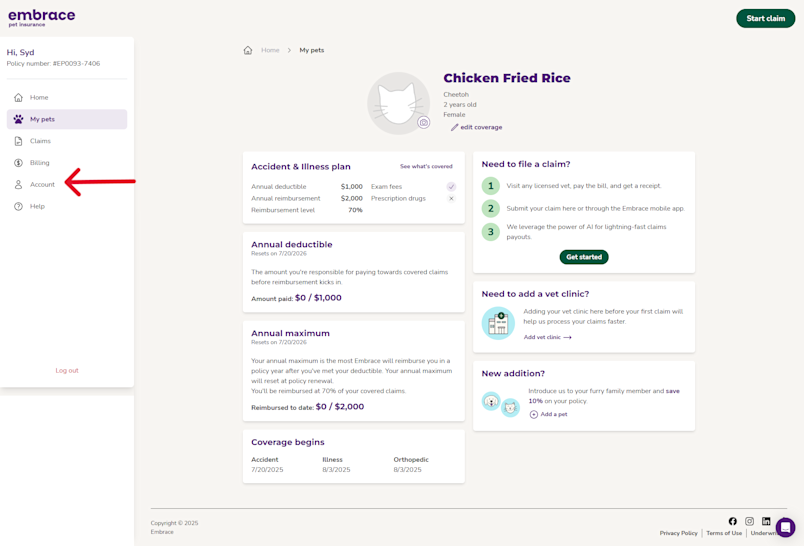Click the pencil icon beside edit coverage

tap(454, 127)
